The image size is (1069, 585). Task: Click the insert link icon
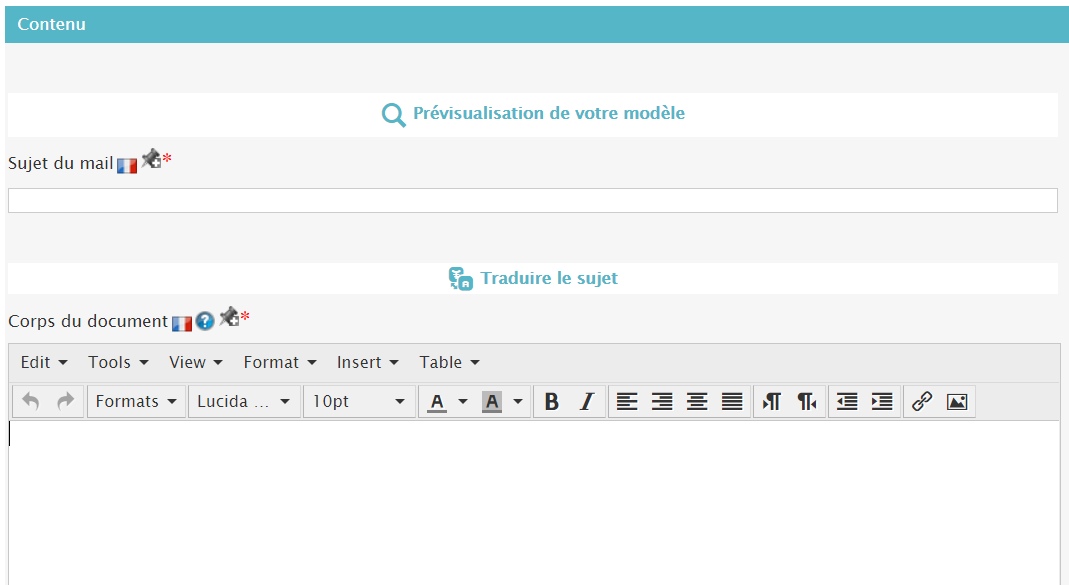[x=922, y=402]
